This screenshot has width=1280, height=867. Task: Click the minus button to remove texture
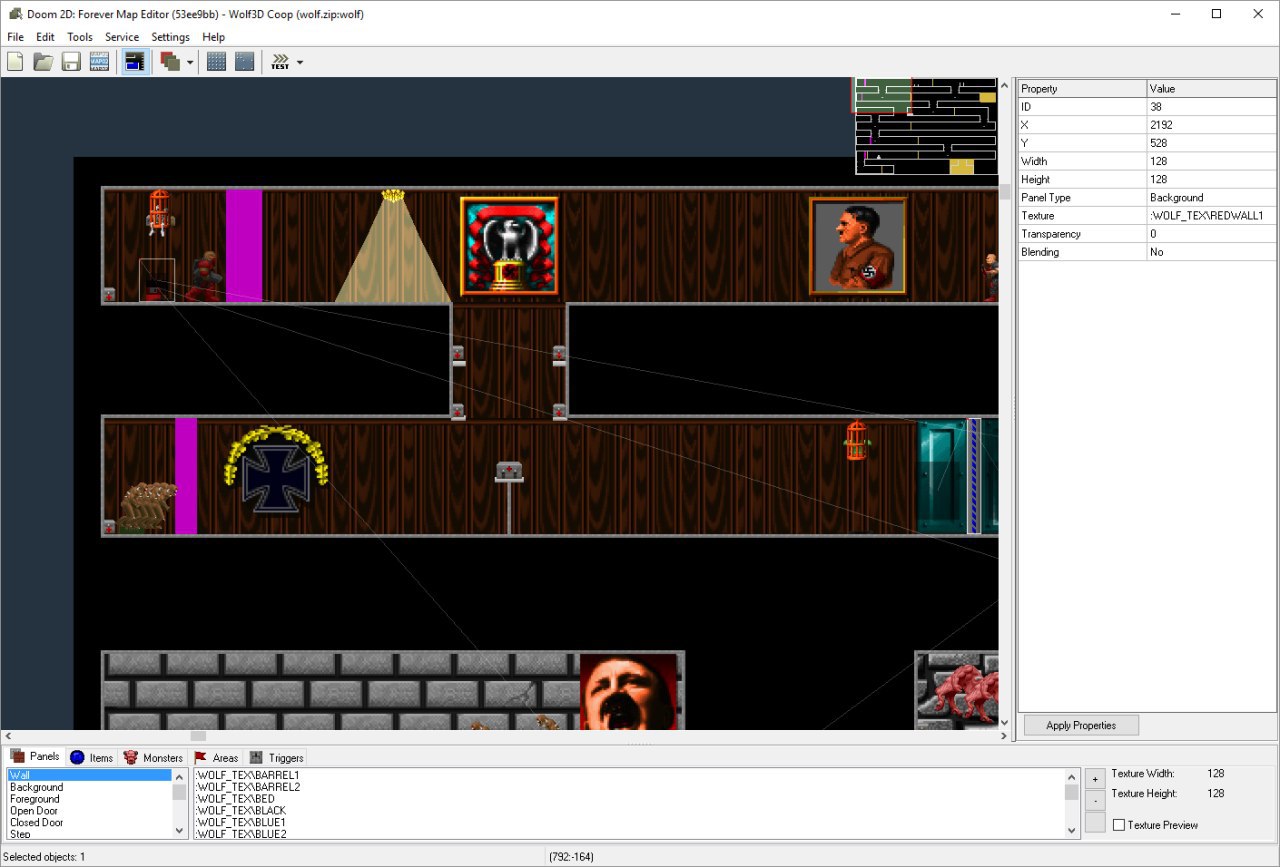(1095, 800)
